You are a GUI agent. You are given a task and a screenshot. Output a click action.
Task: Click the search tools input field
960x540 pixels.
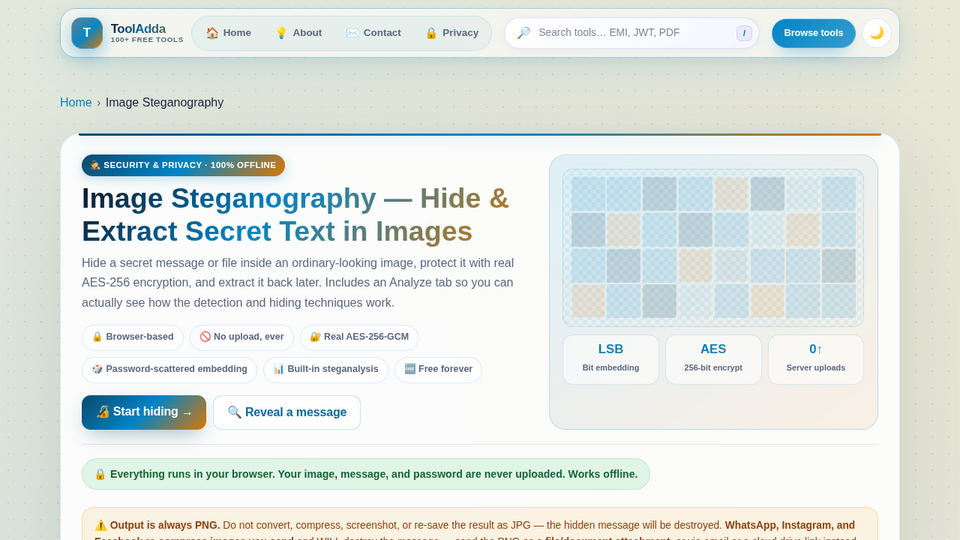632,33
